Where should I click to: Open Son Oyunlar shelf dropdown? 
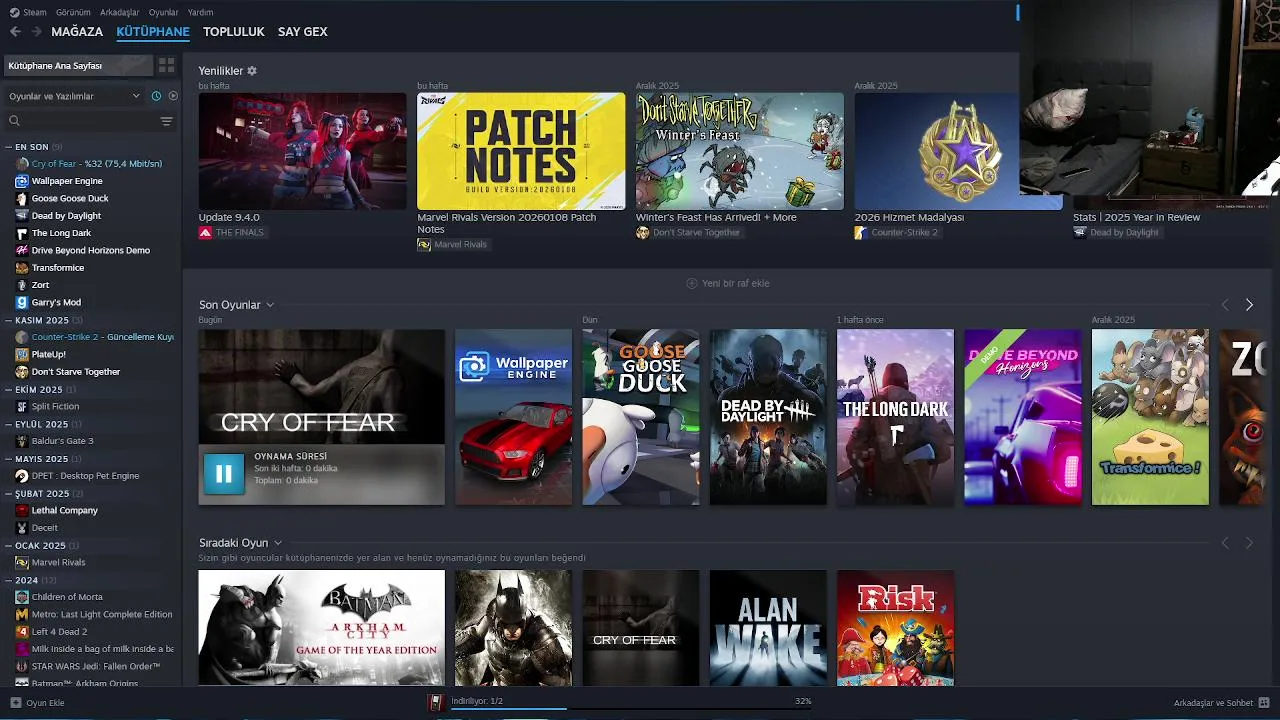point(270,305)
